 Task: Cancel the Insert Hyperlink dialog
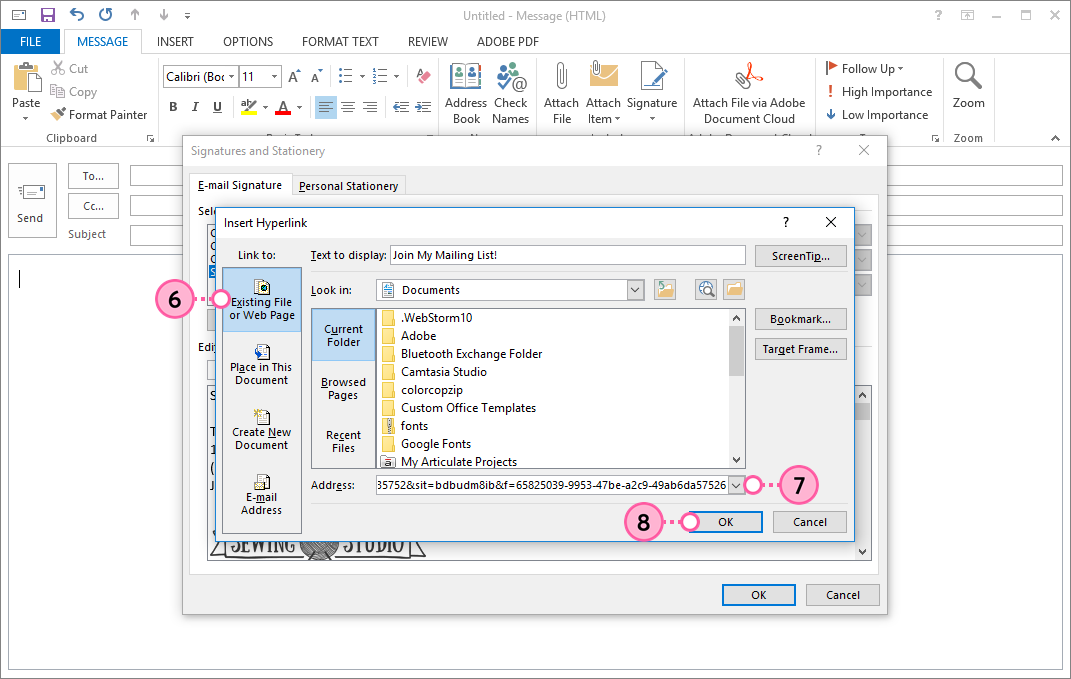point(809,522)
